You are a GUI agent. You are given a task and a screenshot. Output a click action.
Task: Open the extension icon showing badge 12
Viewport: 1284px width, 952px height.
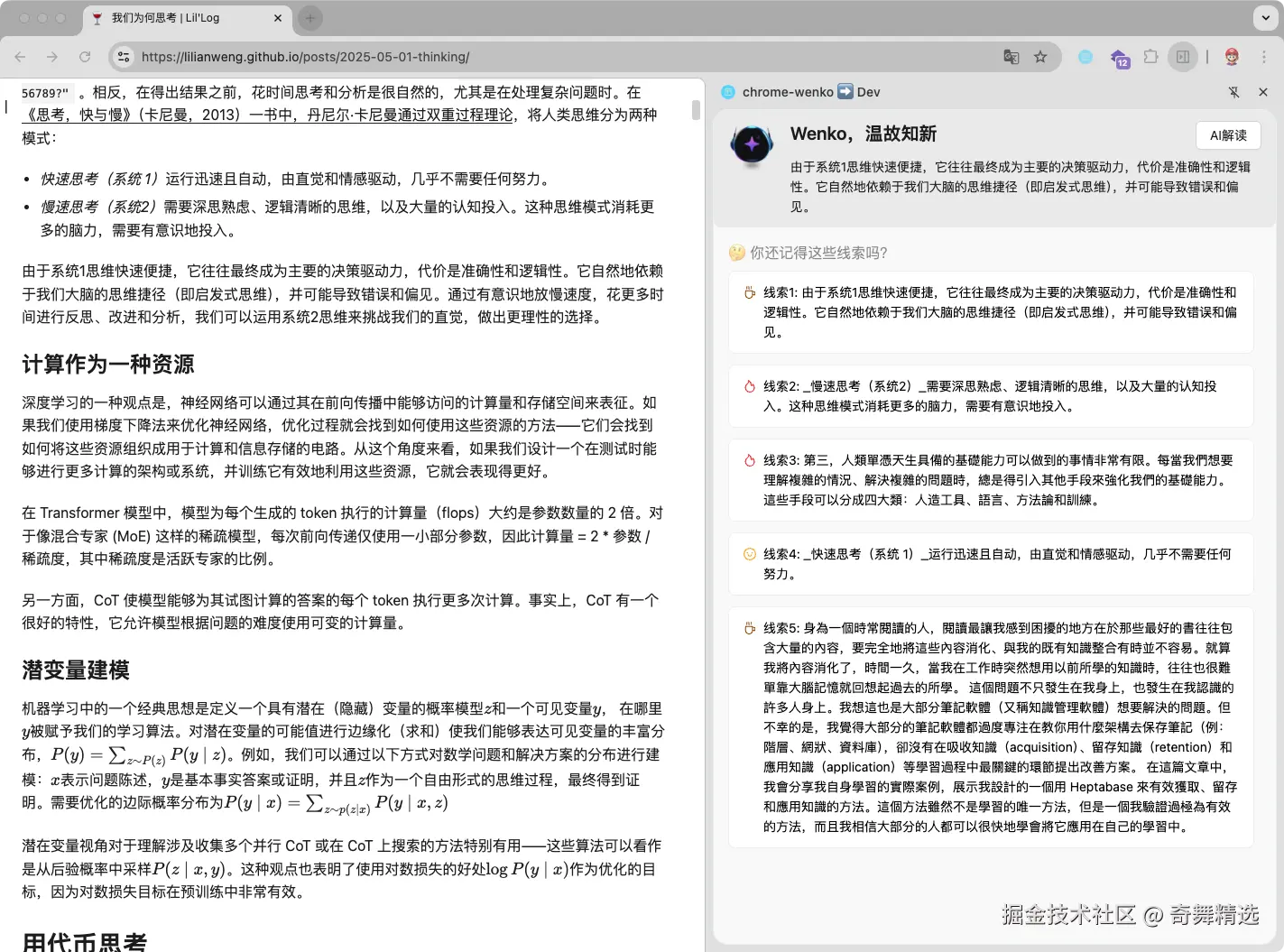[1121, 56]
